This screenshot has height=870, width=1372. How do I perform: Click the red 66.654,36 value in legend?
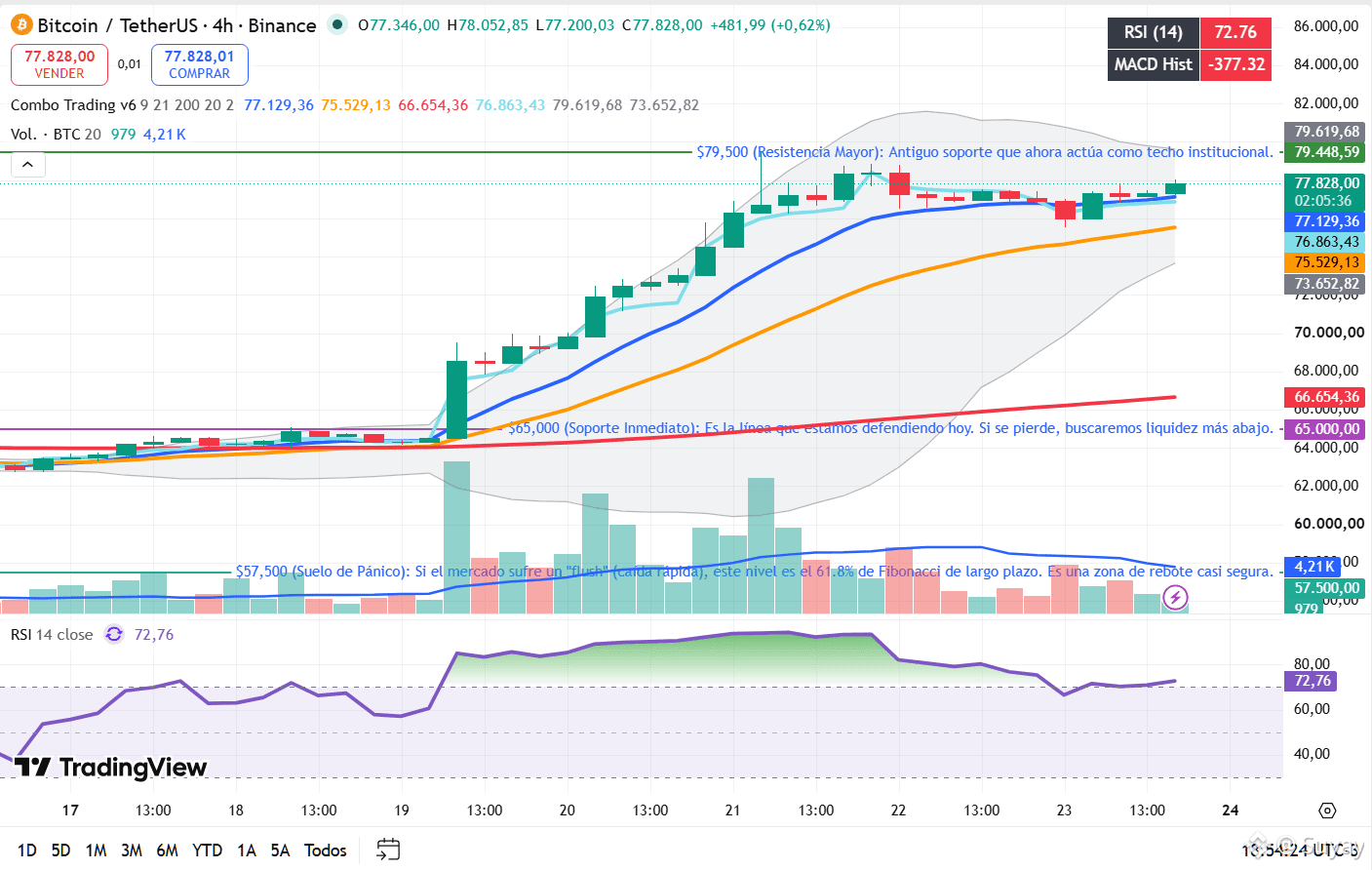click(433, 105)
